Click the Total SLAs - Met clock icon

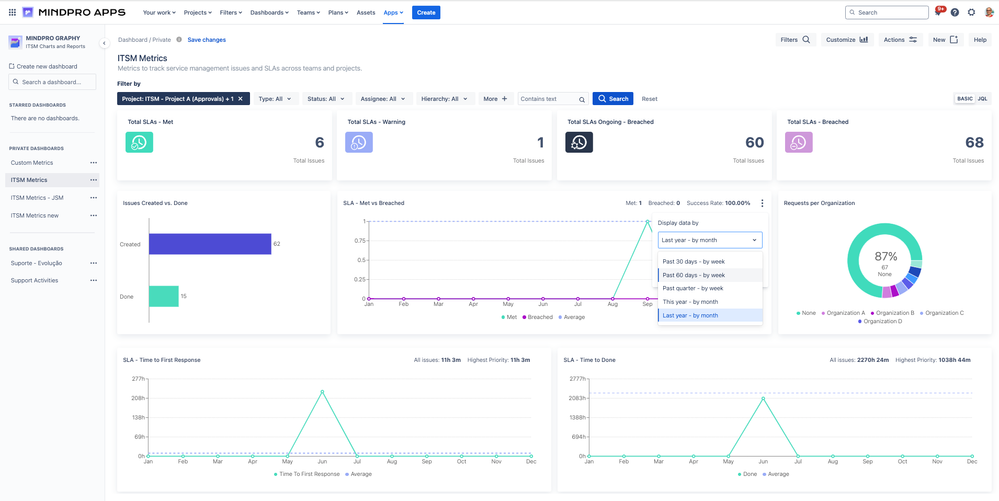tap(139, 143)
